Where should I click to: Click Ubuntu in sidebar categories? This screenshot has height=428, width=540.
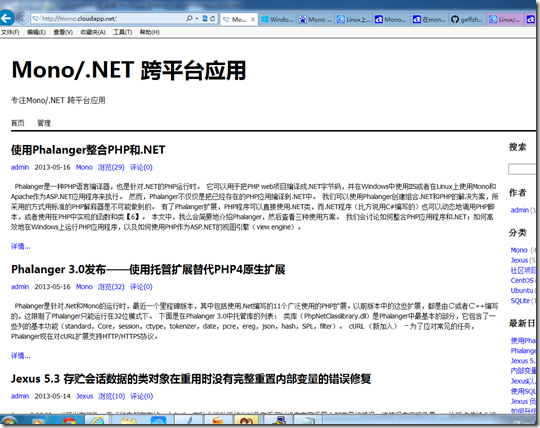[521, 290]
